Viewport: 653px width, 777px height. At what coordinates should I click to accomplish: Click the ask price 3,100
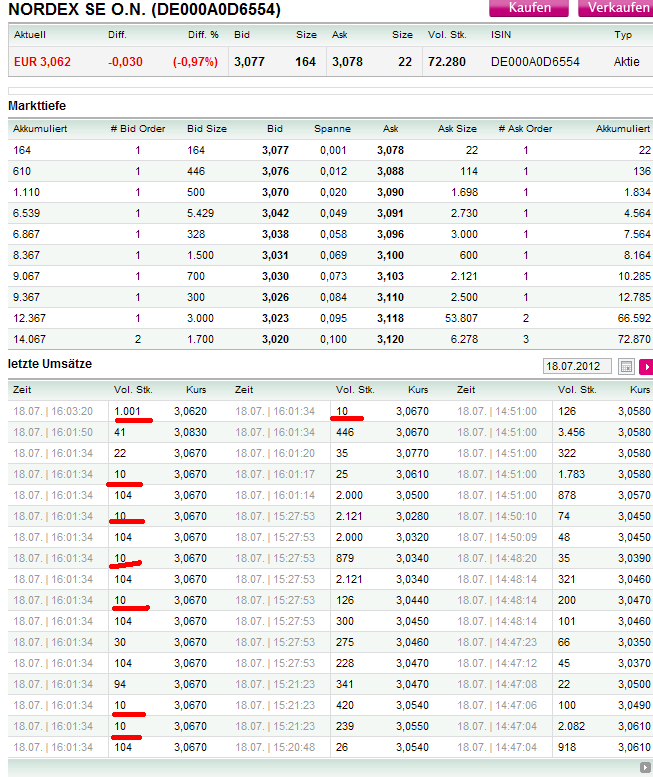[x=390, y=255]
